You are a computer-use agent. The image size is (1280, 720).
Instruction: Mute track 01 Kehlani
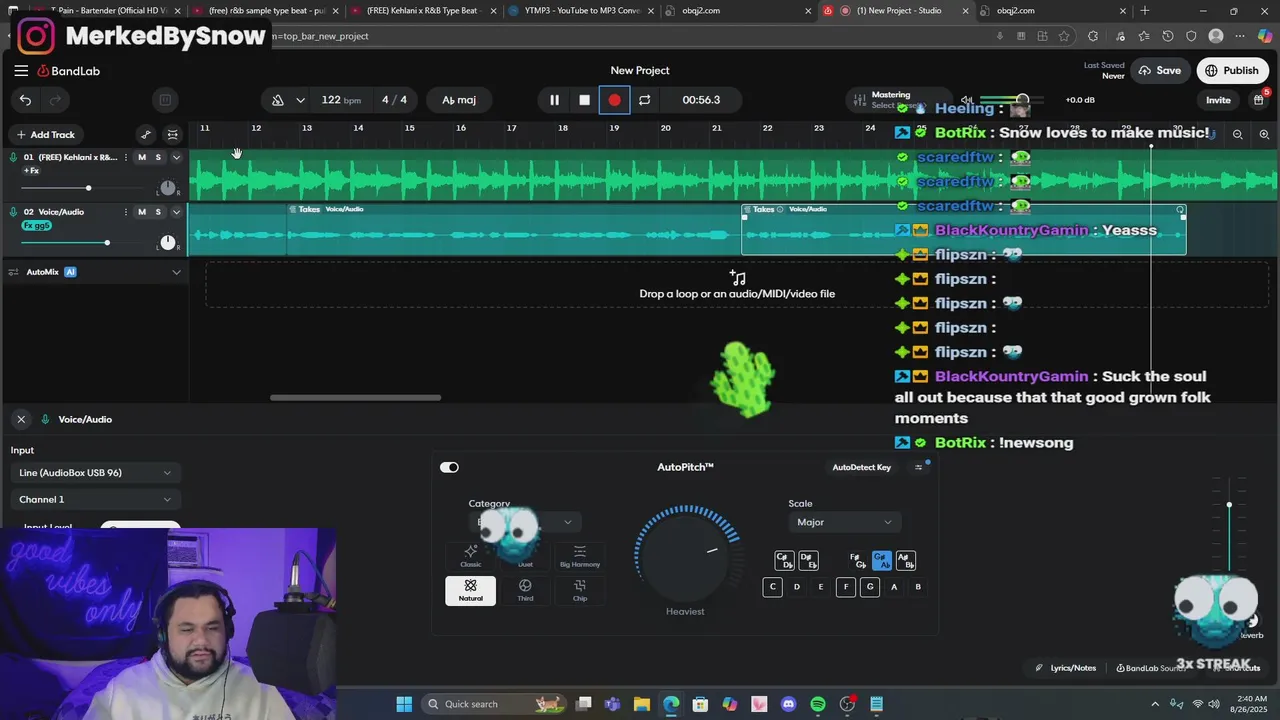pyautogui.click(x=142, y=157)
